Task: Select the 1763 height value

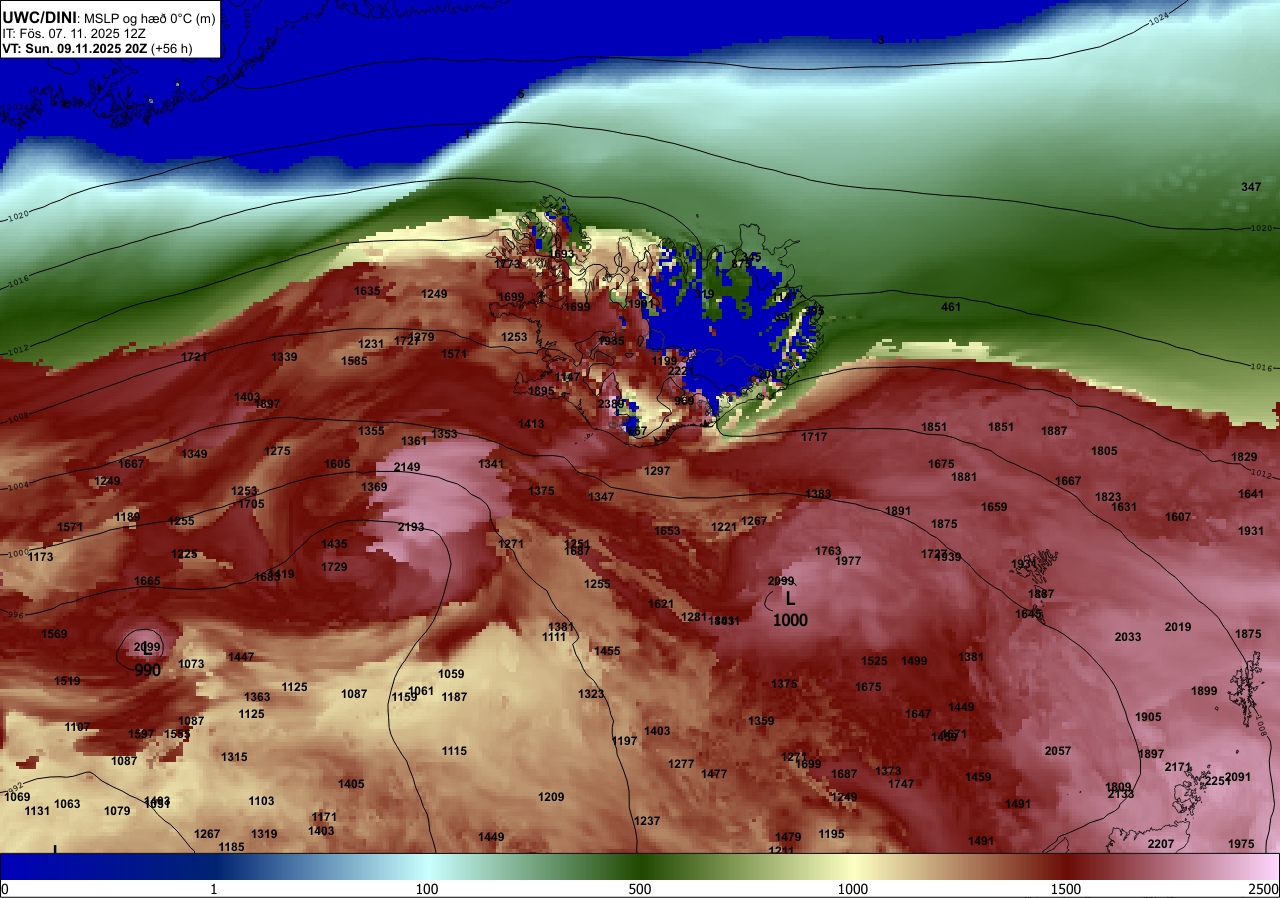Action: [828, 551]
